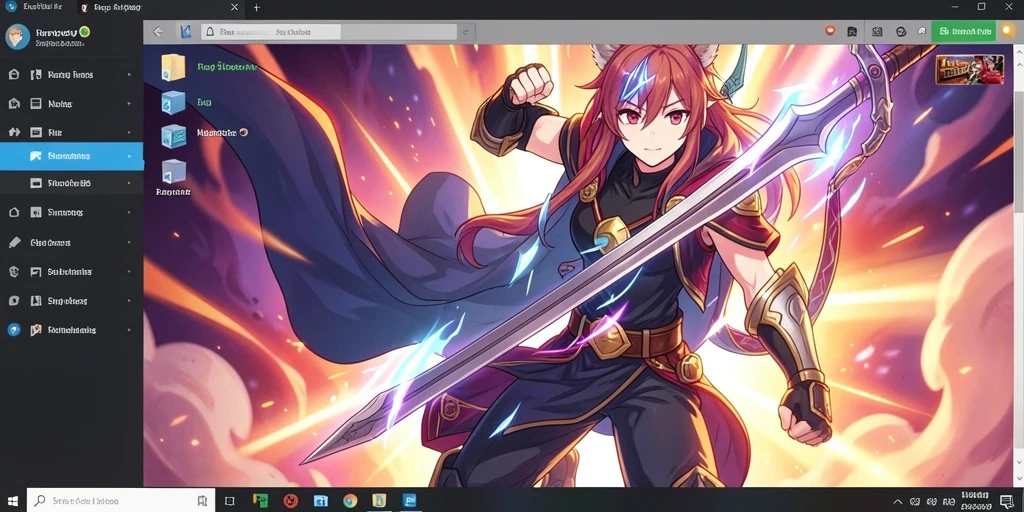Click the green button in the toolbar

coord(963,31)
